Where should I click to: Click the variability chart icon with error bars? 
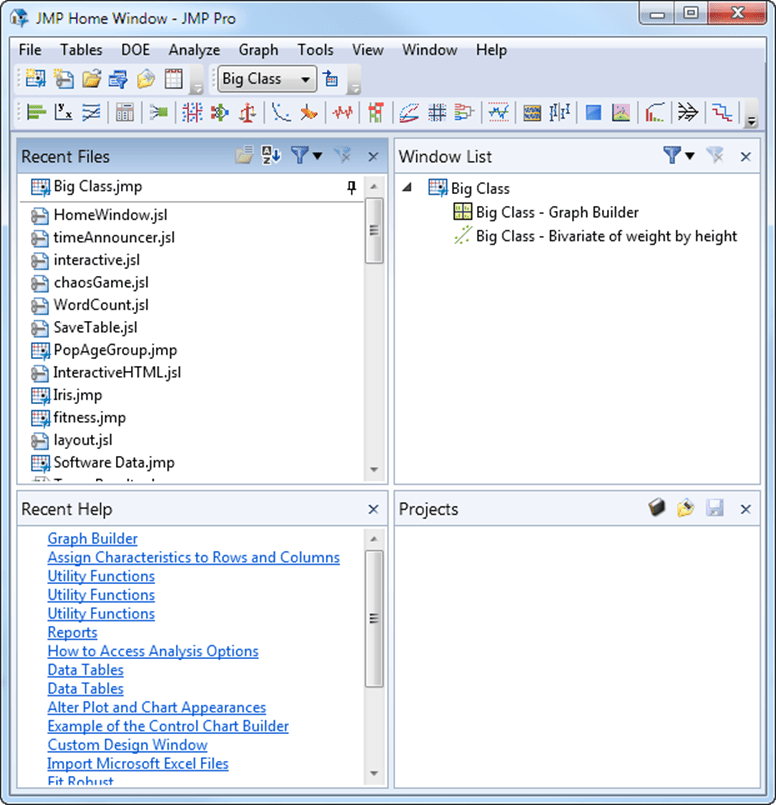pos(559,112)
